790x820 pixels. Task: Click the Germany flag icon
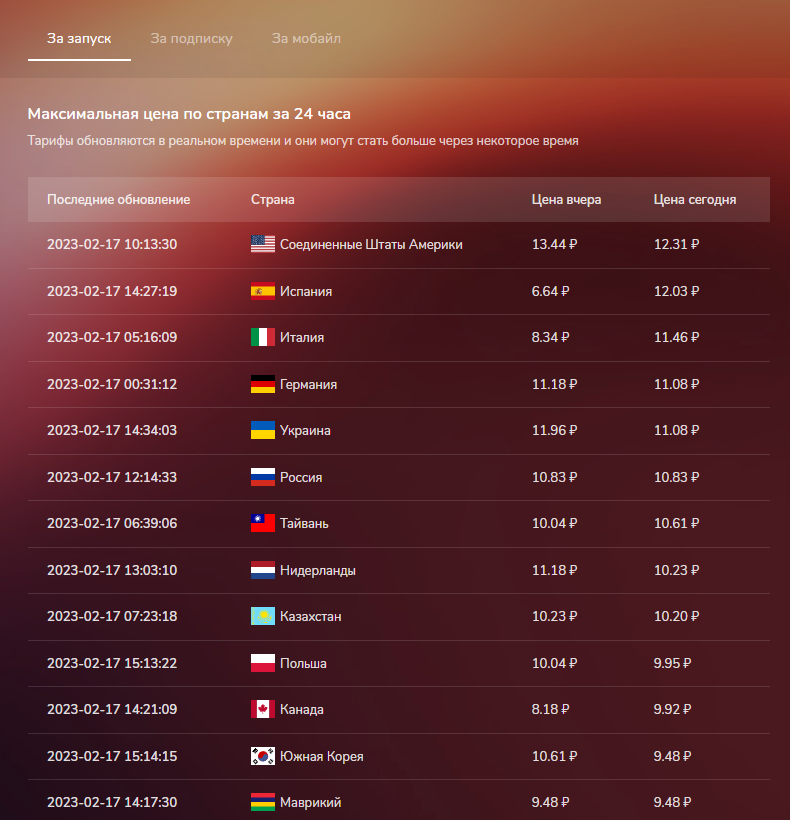click(262, 384)
